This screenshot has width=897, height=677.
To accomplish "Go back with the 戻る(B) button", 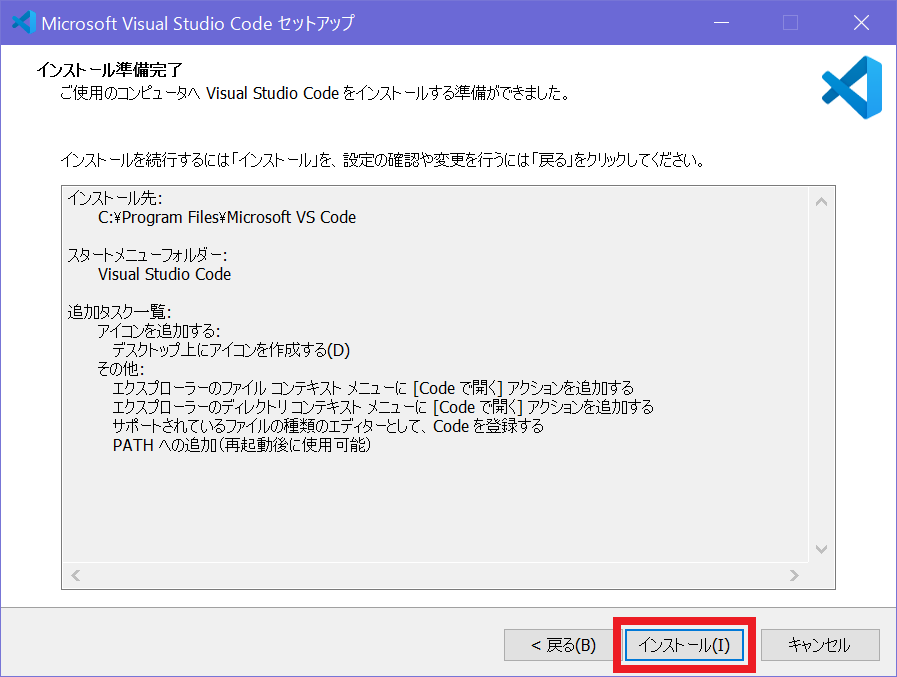I will (x=563, y=645).
